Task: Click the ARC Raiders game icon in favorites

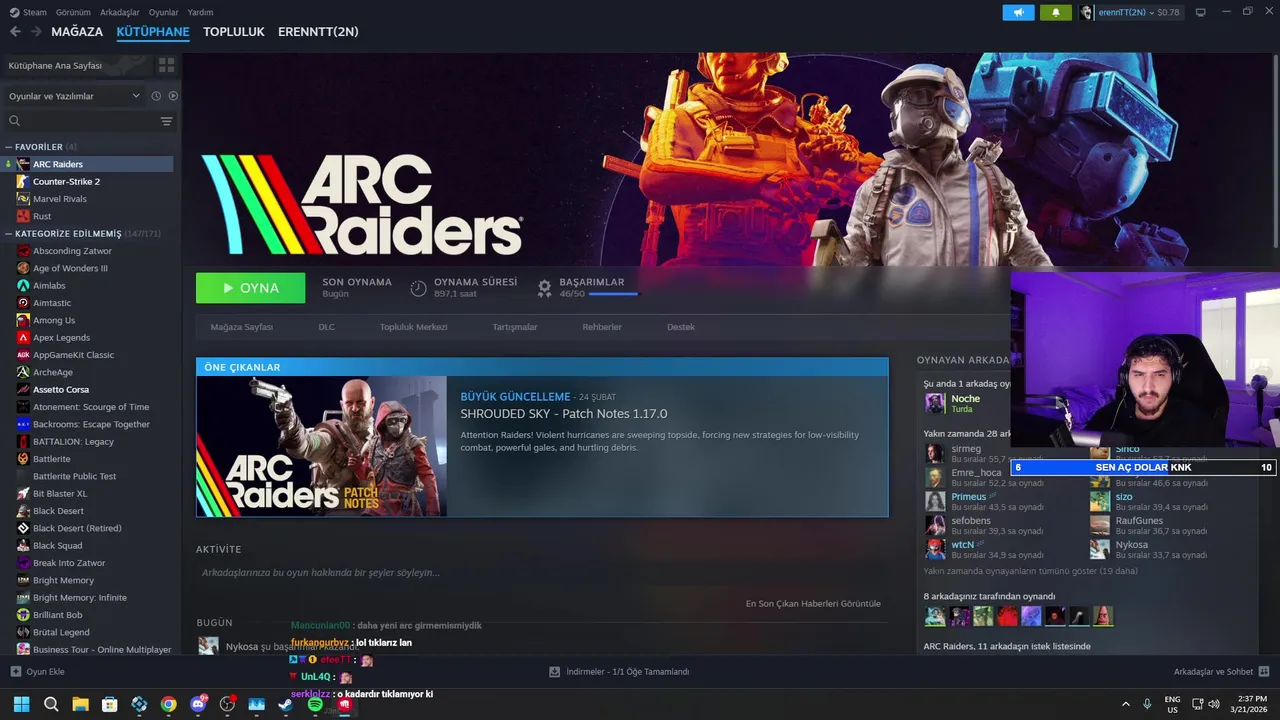Action: 23,164
